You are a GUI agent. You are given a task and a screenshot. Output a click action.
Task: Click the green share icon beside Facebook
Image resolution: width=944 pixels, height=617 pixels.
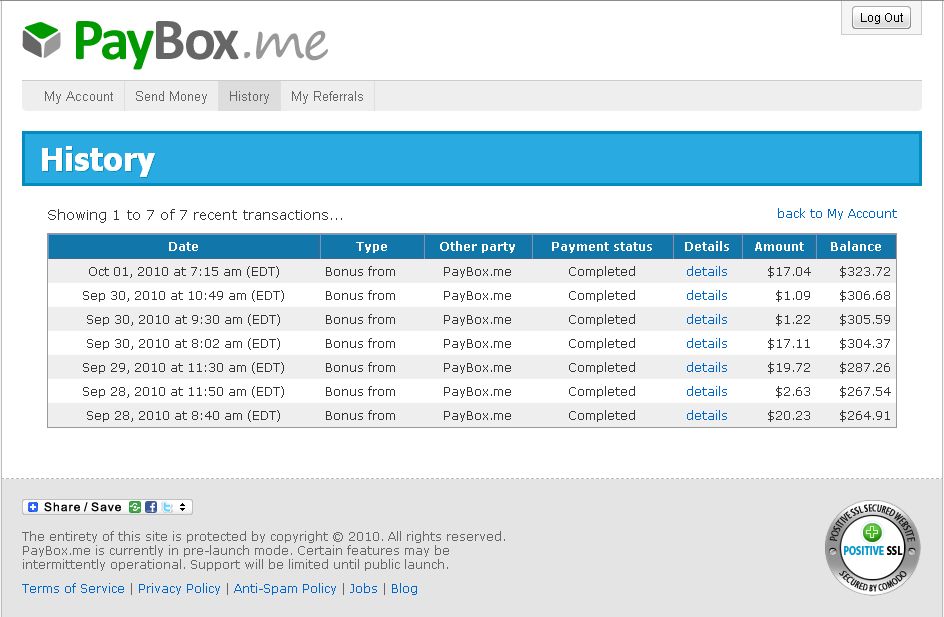pos(135,507)
